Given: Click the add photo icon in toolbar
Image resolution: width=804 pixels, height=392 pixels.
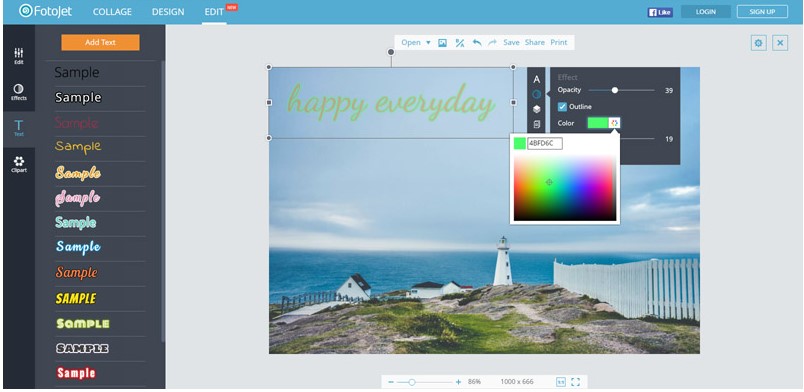Looking at the screenshot, I should pos(443,43).
